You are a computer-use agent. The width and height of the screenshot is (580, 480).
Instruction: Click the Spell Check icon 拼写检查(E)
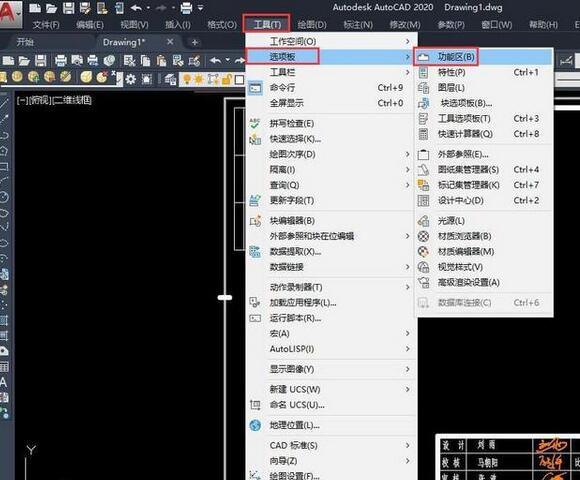coord(255,124)
